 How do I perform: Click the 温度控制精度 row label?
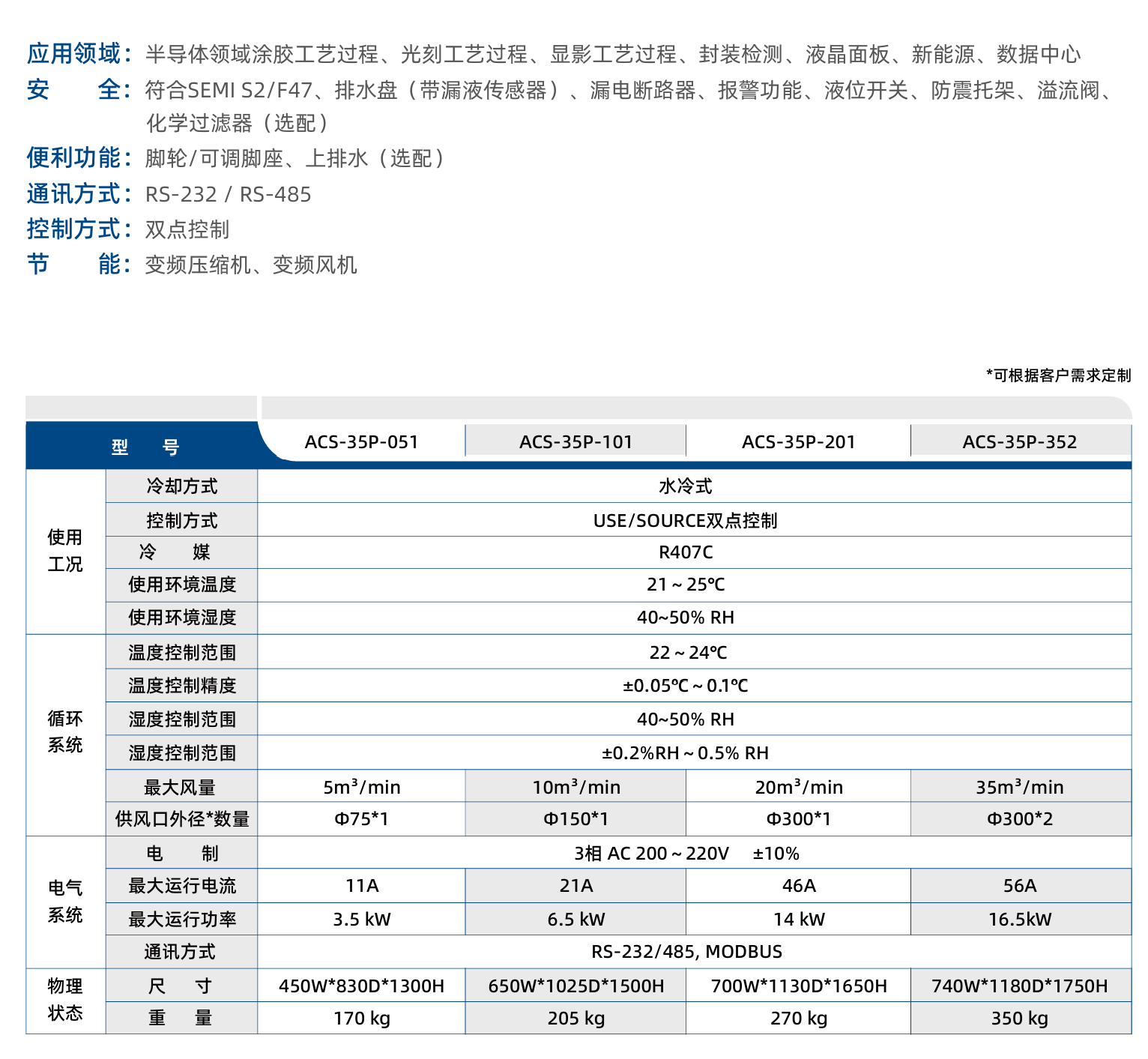click(x=182, y=686)
